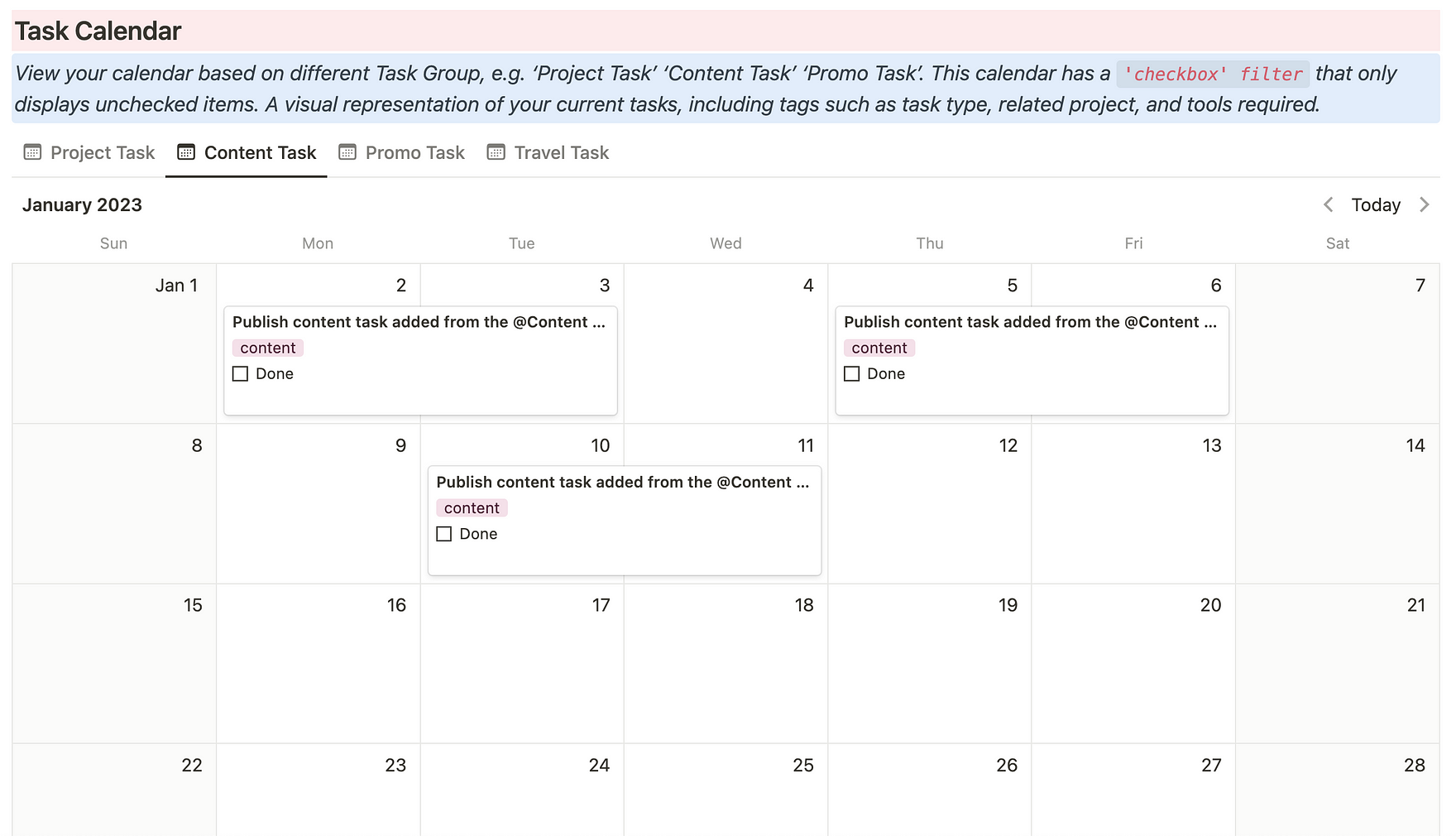Click the Promo Task calendar icon
Screen dimensions: 1456x836
[x=347, y=152]
